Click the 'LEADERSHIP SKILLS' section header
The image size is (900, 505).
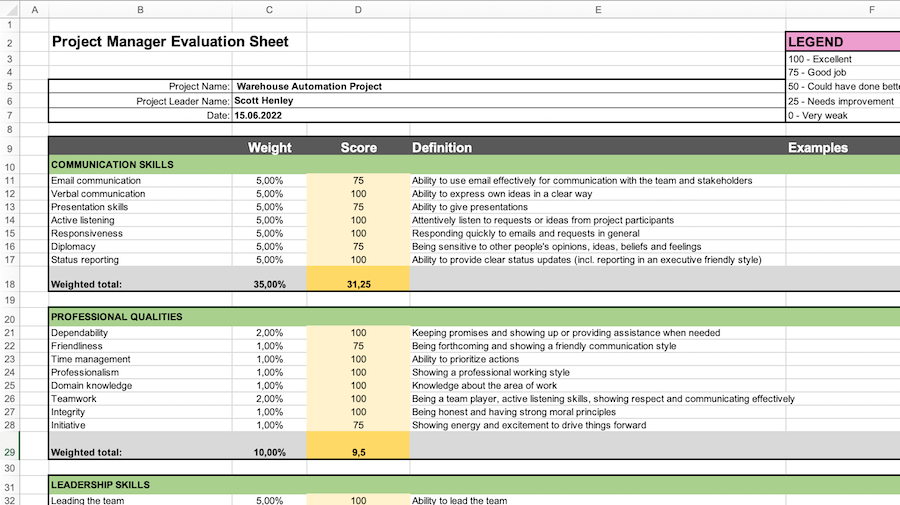tap(141, 485)
